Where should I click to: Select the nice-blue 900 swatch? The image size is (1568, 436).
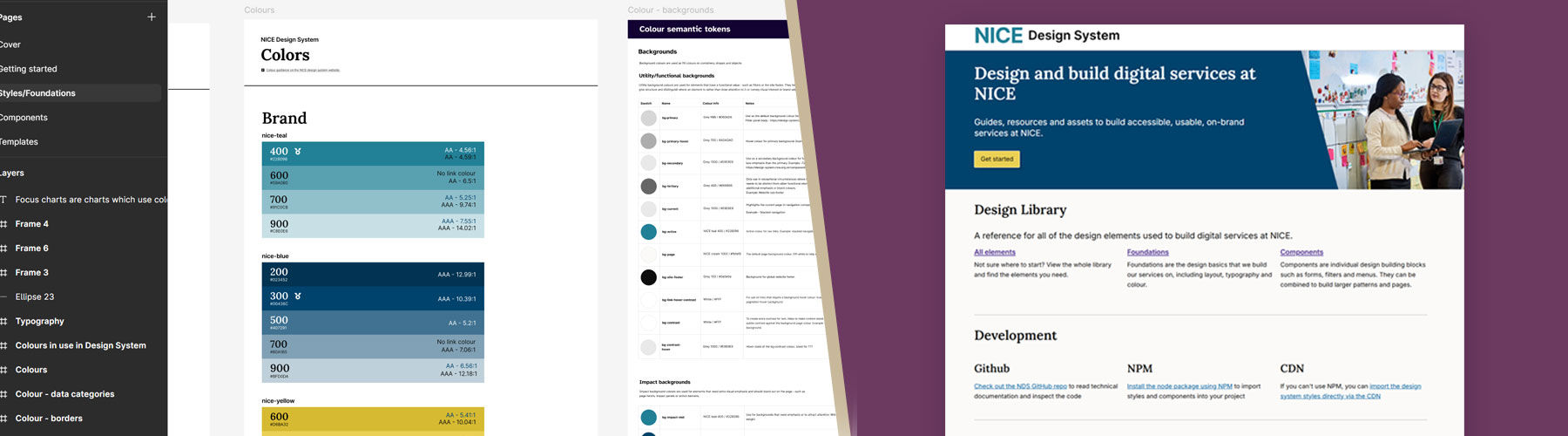click(373, 371)
